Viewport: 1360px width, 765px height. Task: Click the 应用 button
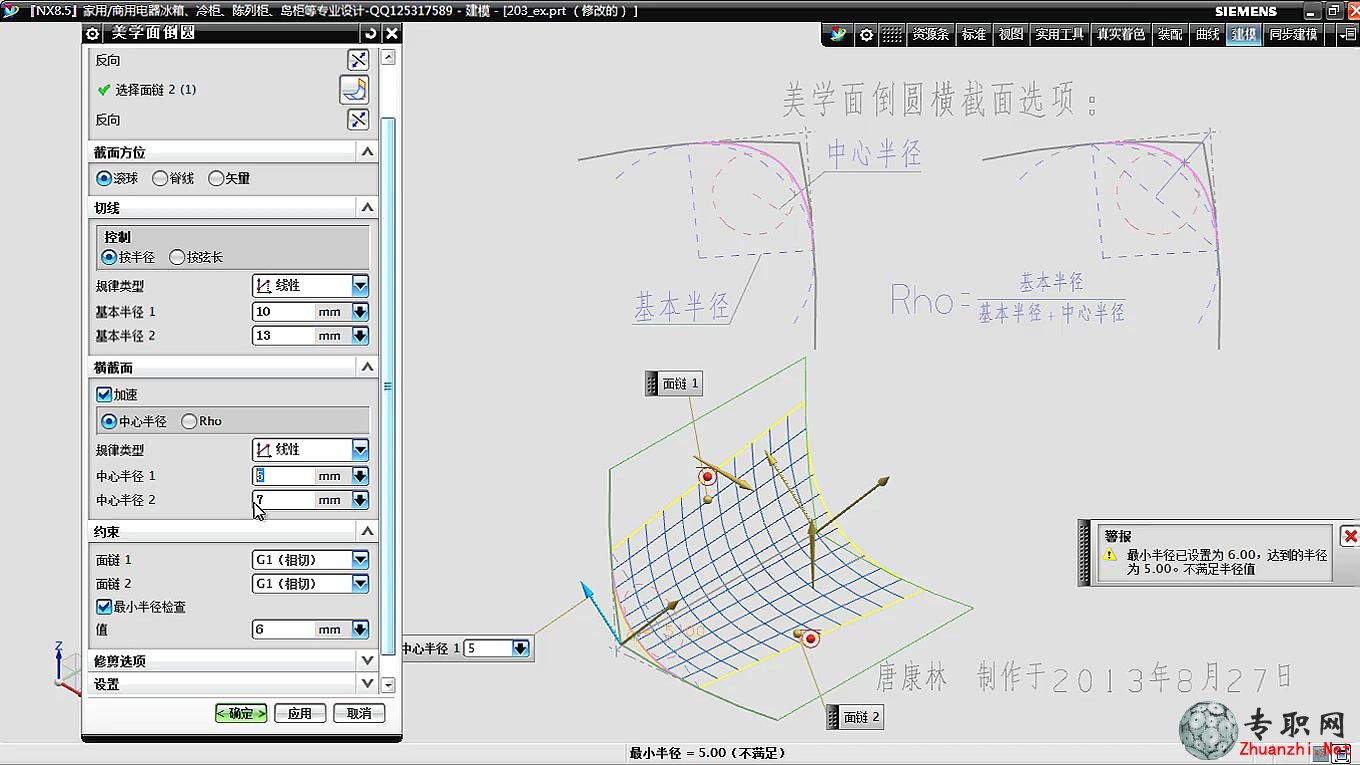300,713
